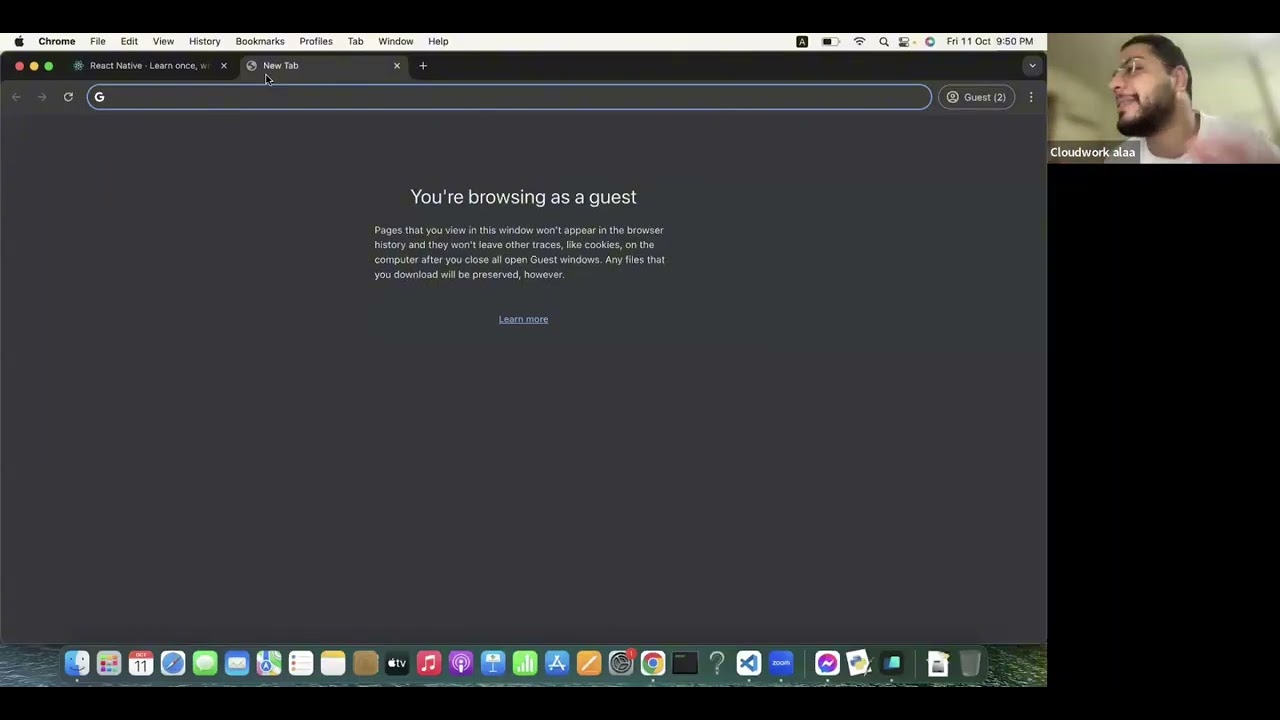Open System Settings from the dock
The image size is (1280, 720).
tap(621, 663)
